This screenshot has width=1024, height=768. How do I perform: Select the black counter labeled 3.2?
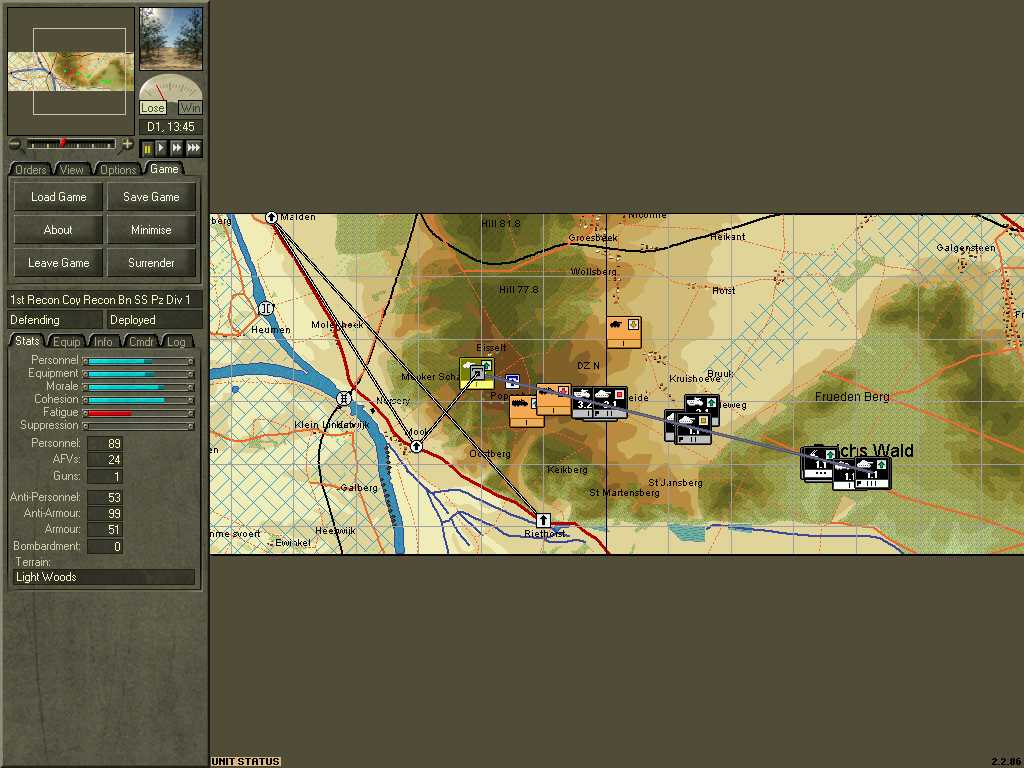coord(582,401)
